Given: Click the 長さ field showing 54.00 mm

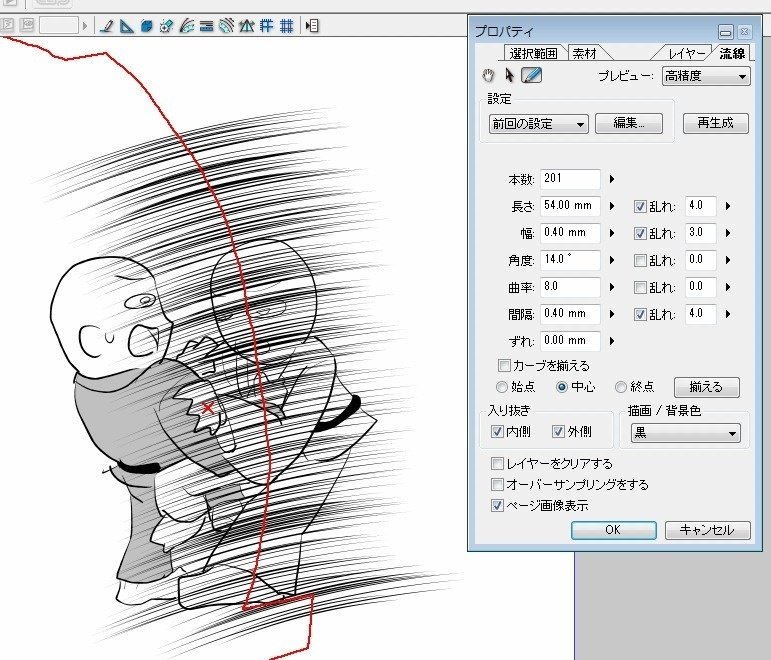Looking at the screenshot, I should [570, 206].
